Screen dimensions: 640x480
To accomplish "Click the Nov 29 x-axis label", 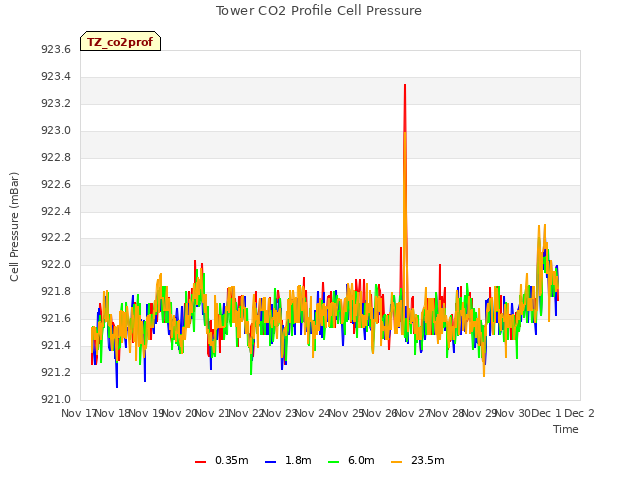I will (x=479, y=413).
